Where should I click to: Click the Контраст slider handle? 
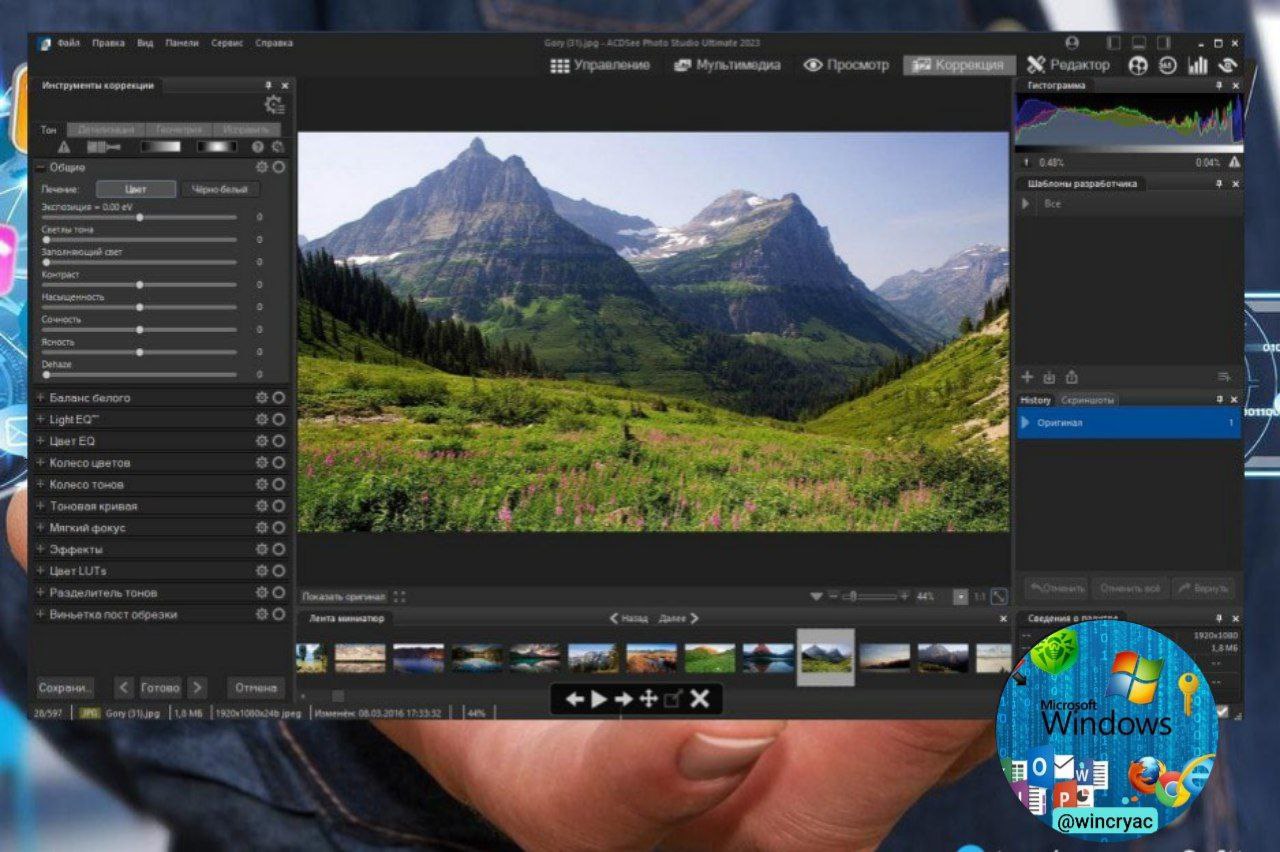139,285
